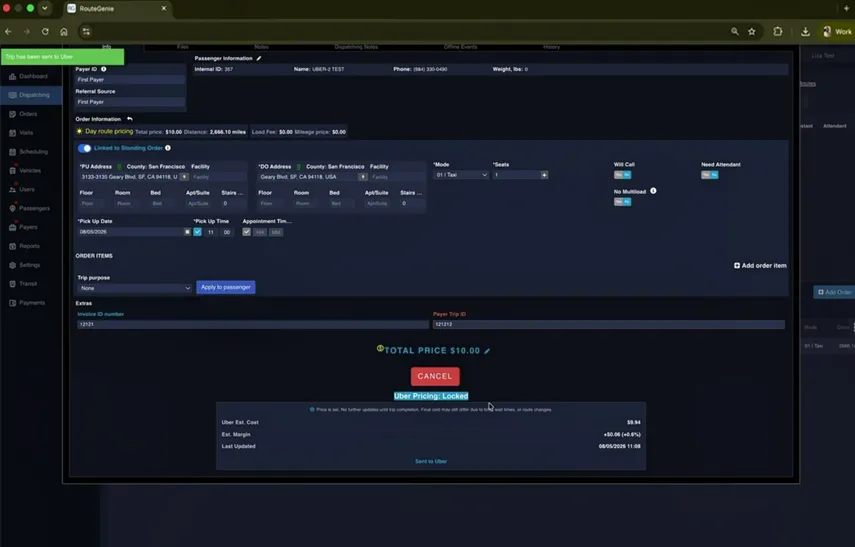This screenshot has height=547, width=855.
Task: Switch to the Files tab
Action: point(183,47)
